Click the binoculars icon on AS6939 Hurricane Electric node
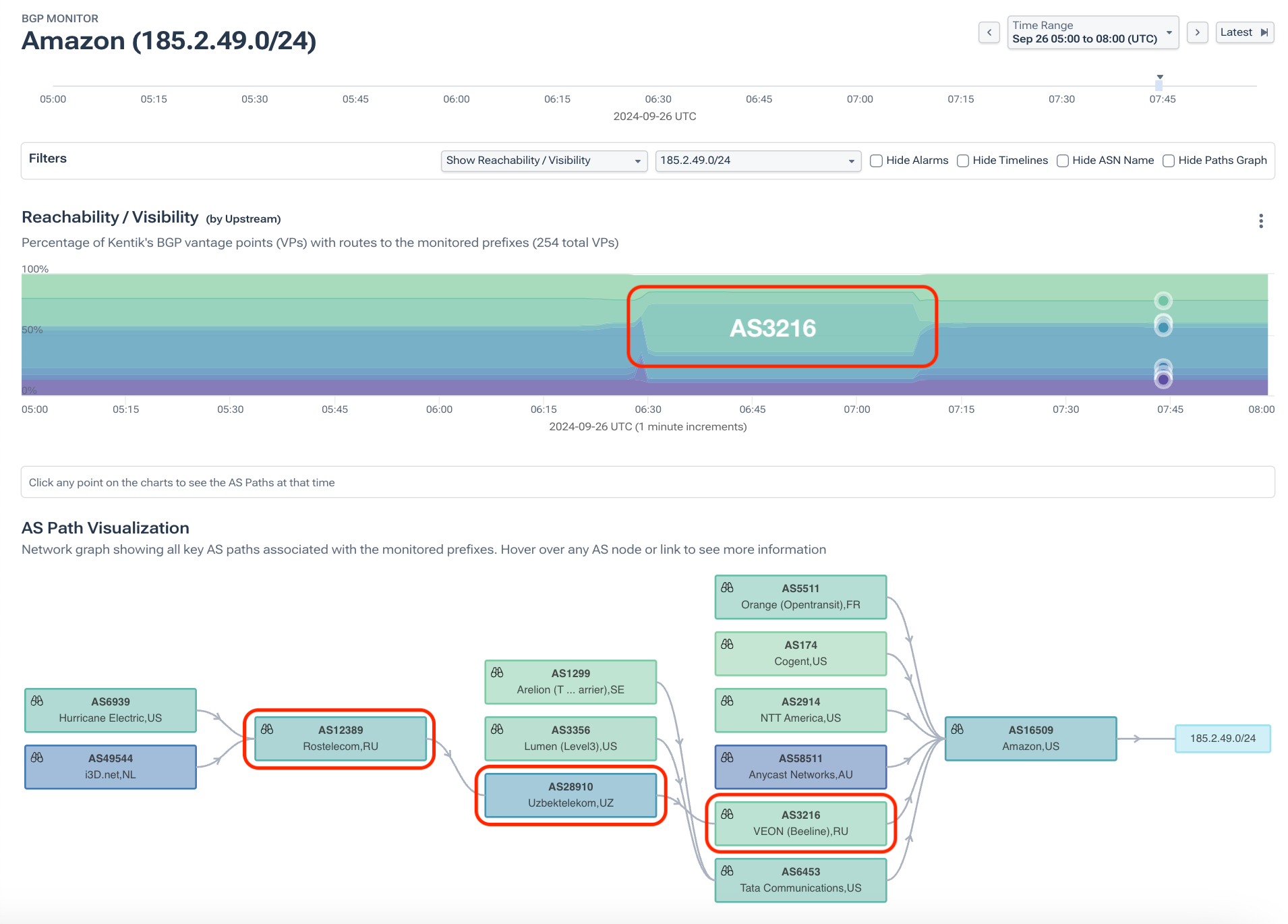 (x=37, y=701)
